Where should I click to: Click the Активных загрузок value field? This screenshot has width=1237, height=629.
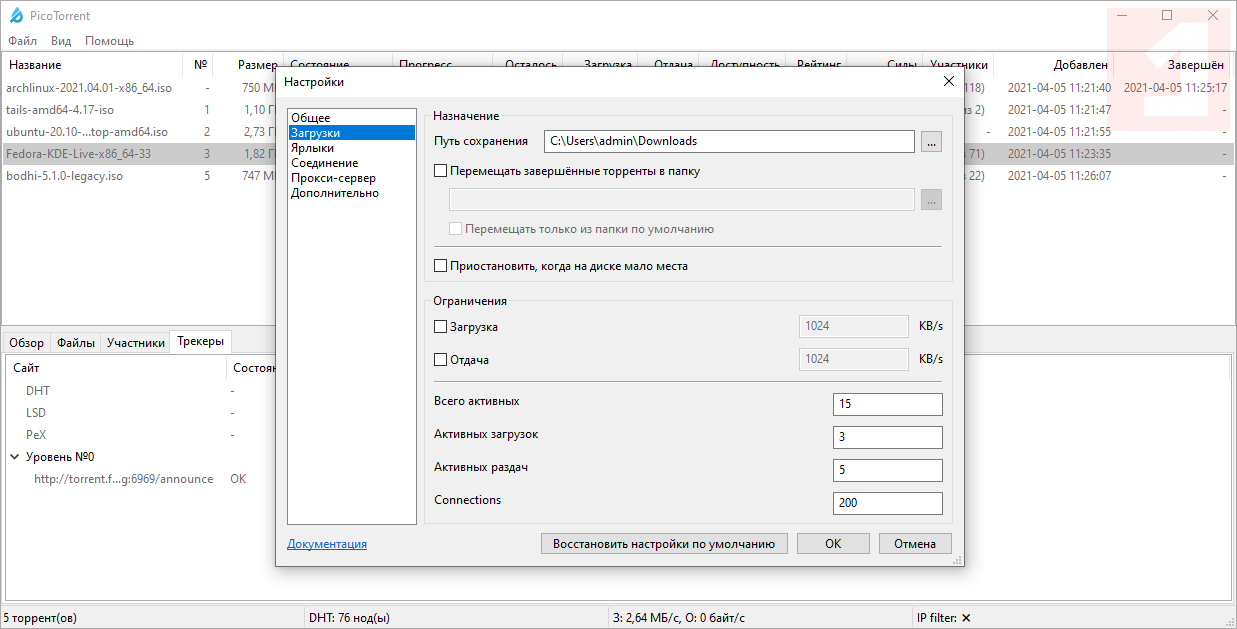click(x=888, y=437)
